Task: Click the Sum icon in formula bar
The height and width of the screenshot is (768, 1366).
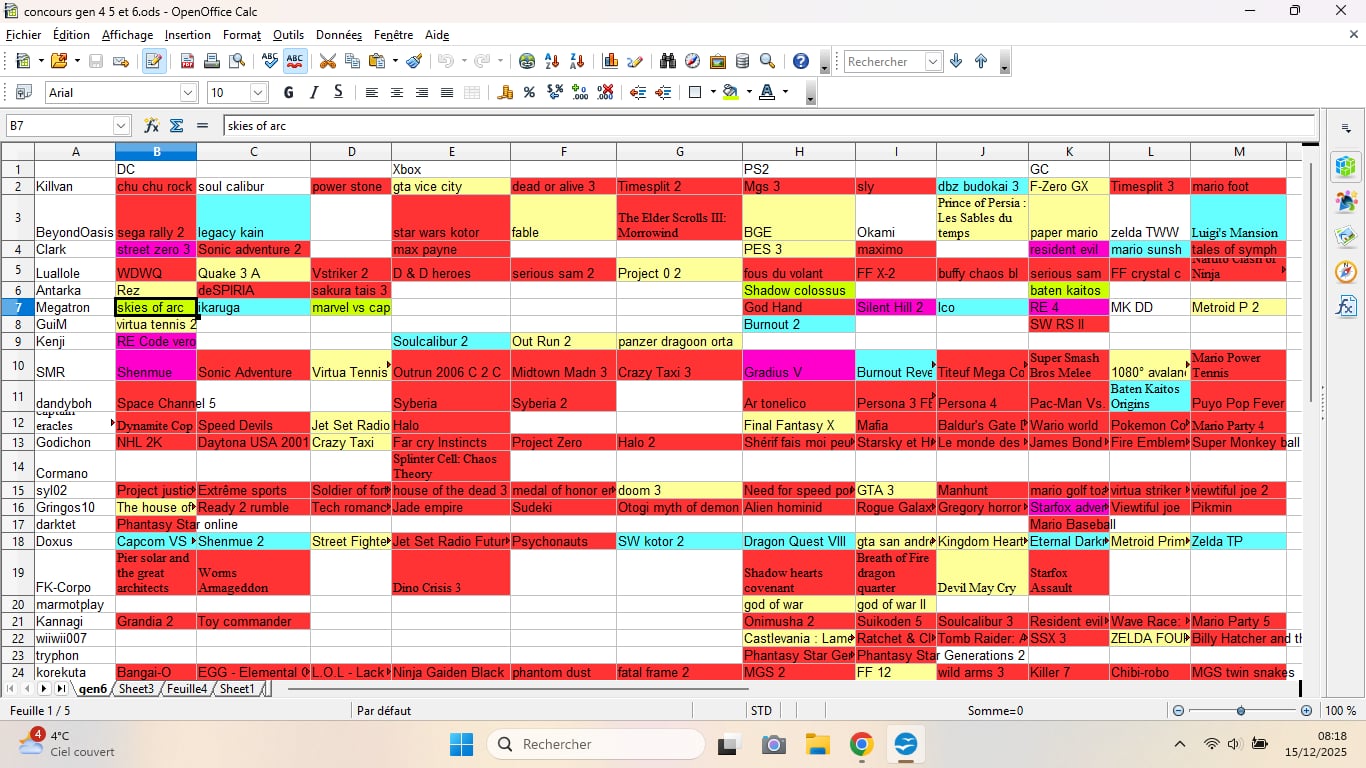Action: pos(177,126)
